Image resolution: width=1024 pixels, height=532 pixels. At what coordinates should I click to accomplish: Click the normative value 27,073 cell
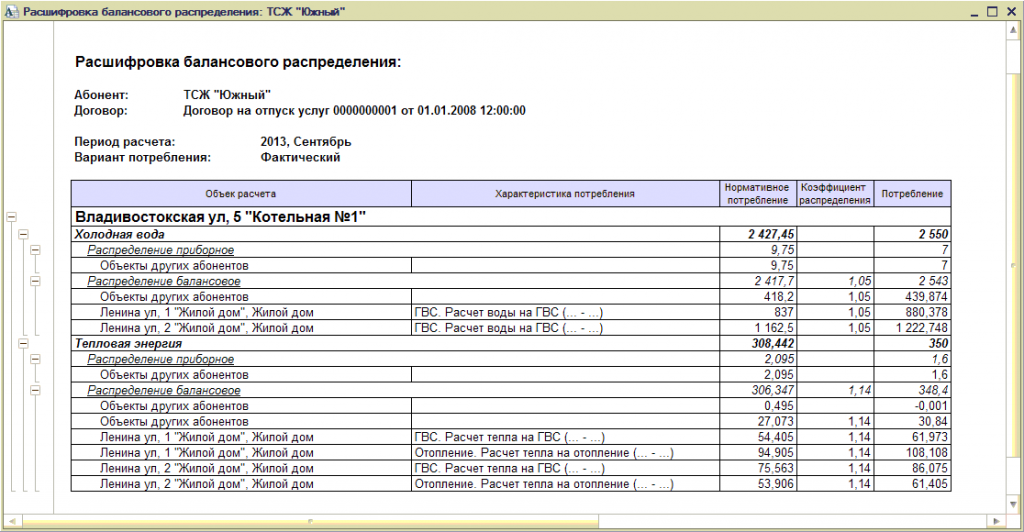(x=758, y=422)
